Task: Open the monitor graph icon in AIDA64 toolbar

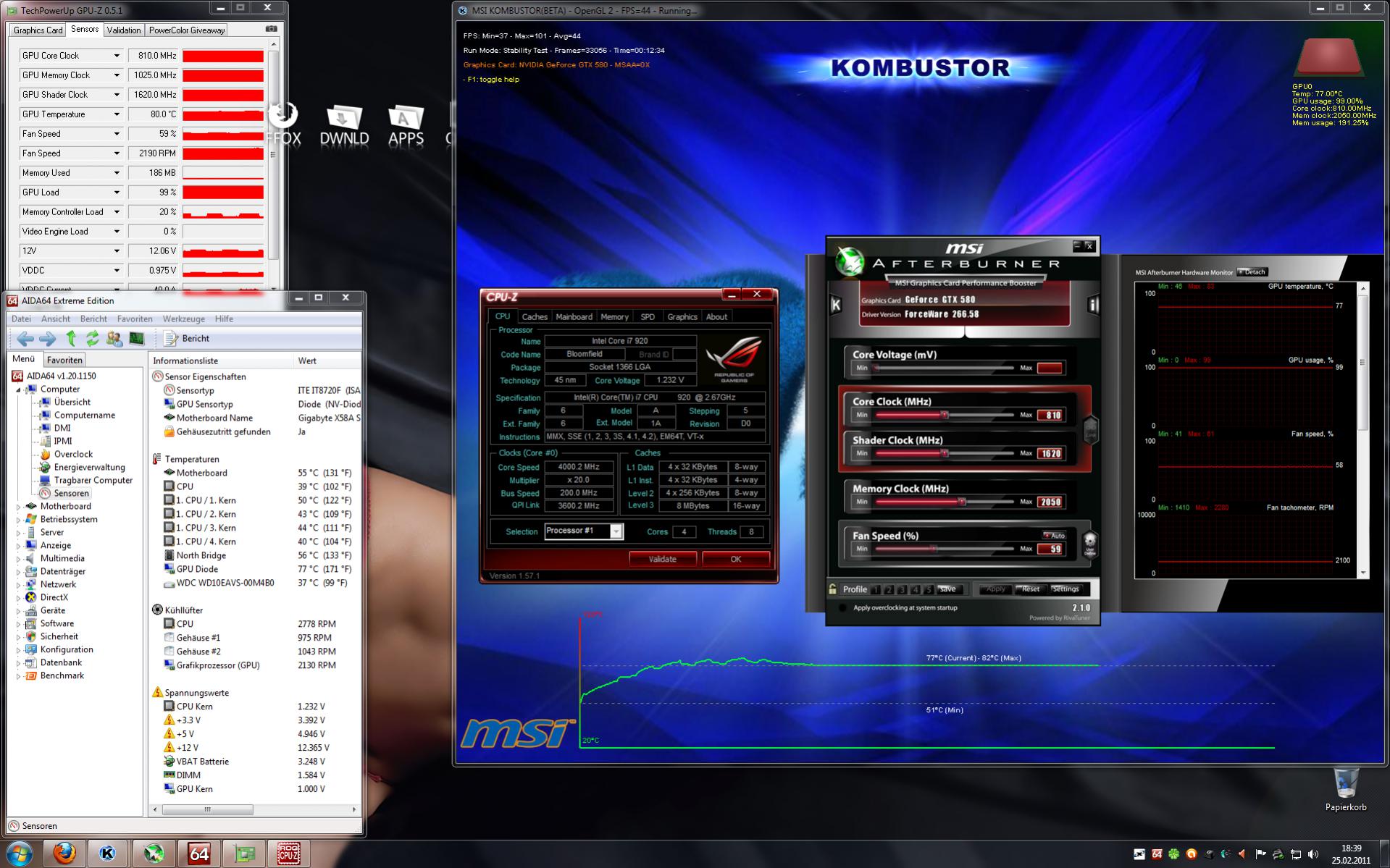Action: pyautogui.click(x=136, y=338)
